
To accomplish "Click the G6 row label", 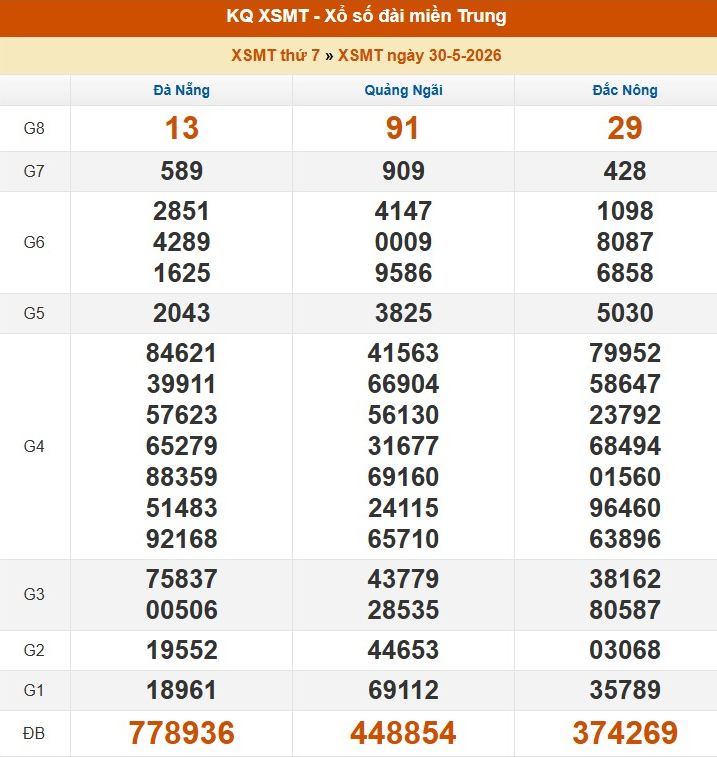I will 34,242.
